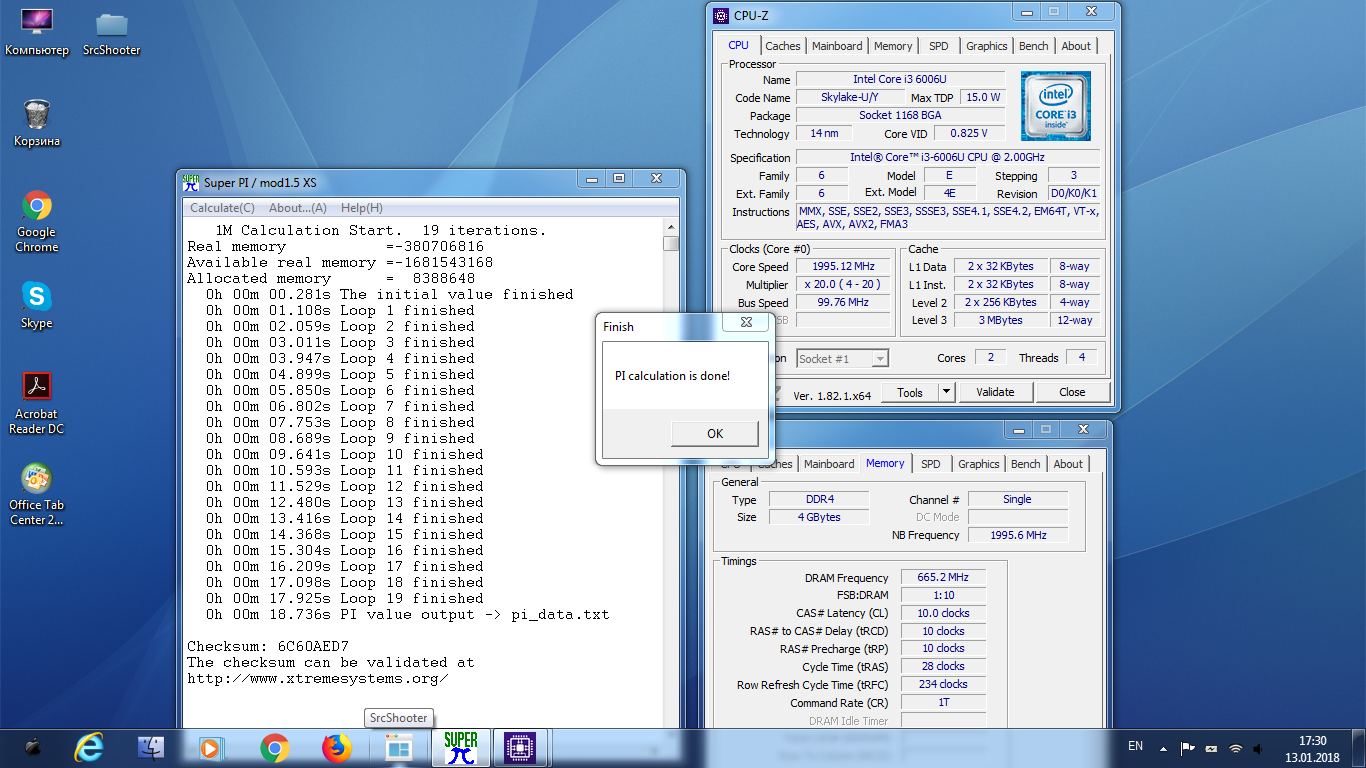Click the CPU-Z title bar icon

click(x=721, y=15)
